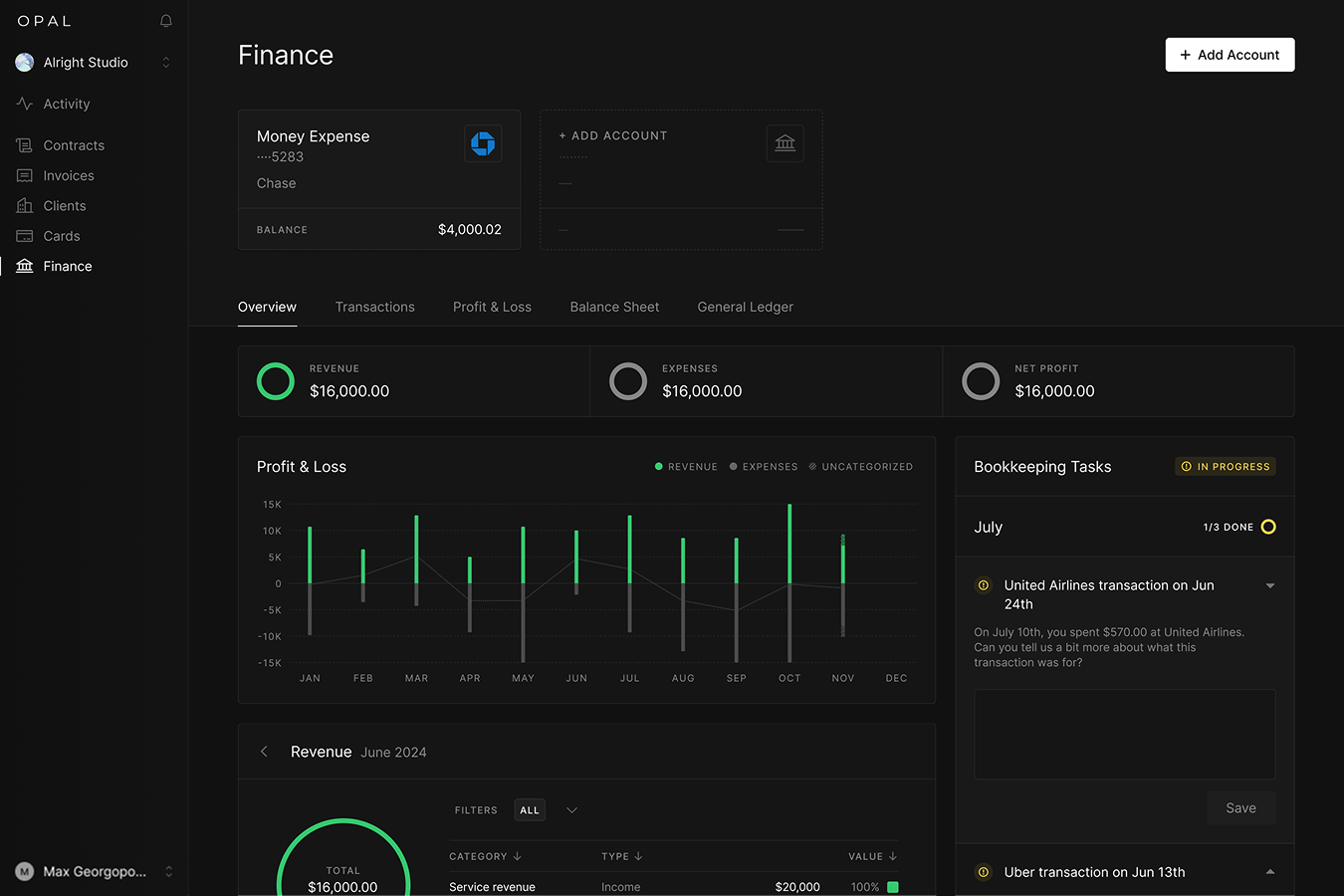This screenshot has height=896, width=1344.
Task: Click the Alright Studio globe avatar
Action: click(25, 63)
